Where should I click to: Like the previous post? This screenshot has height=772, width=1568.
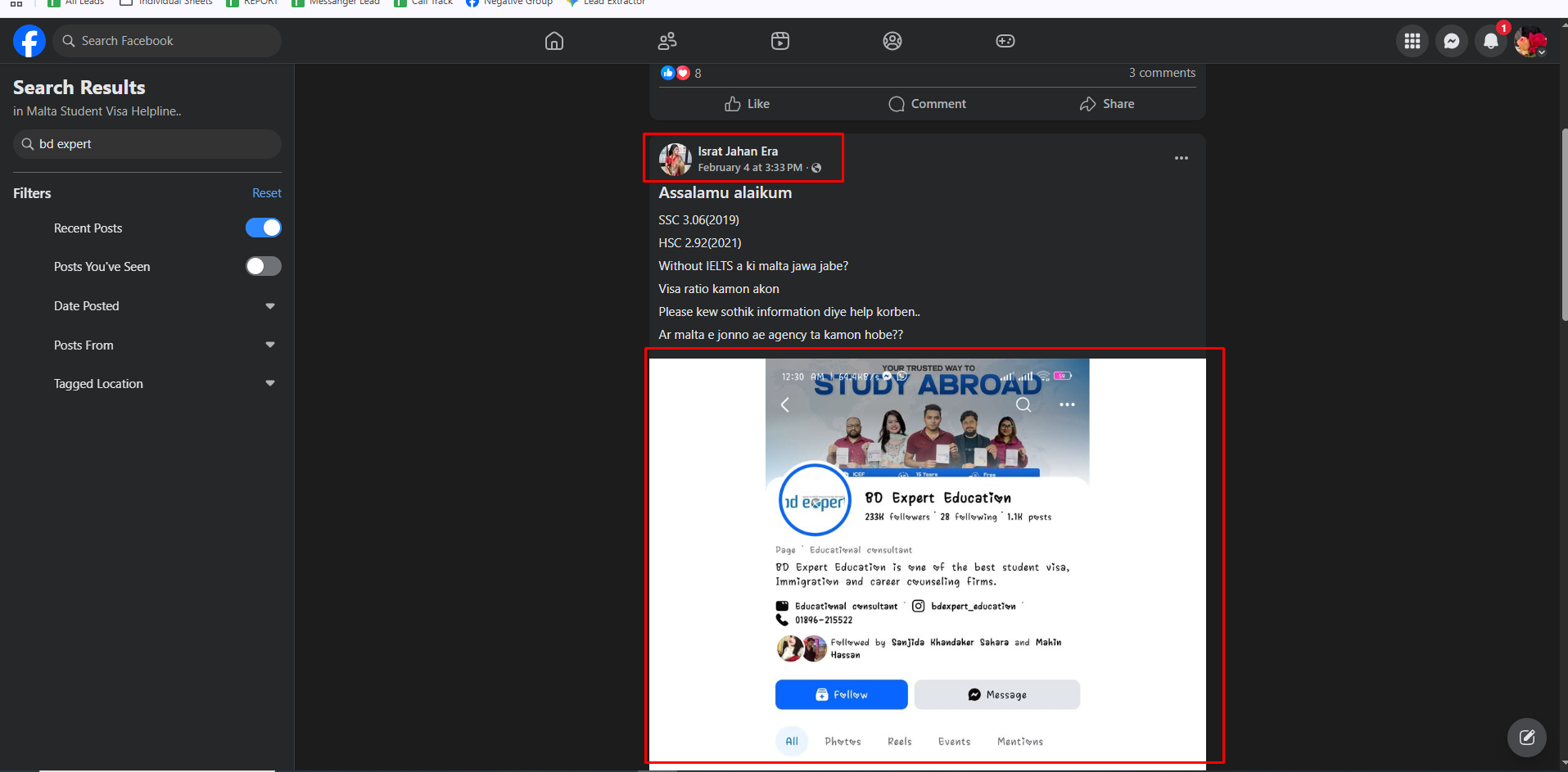pyautogui.click(x=747, y=104)
